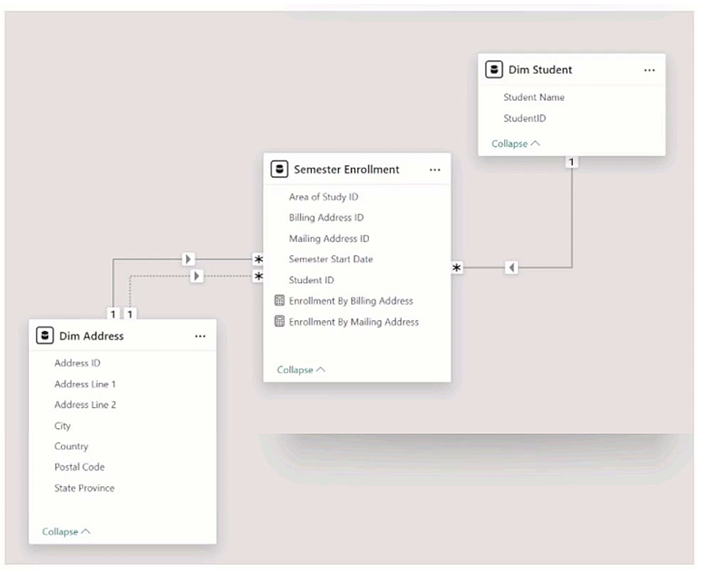Select the Student Name field
The height and width of the screenshot is (572, 705).
click(x=534, y=98)
